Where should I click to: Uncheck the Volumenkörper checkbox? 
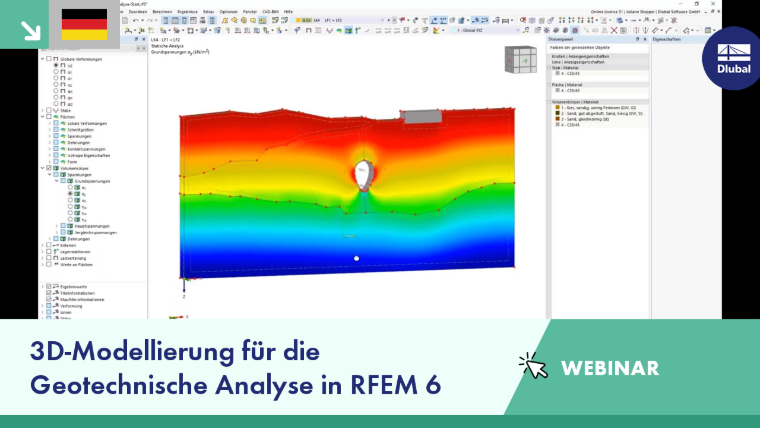49,168
